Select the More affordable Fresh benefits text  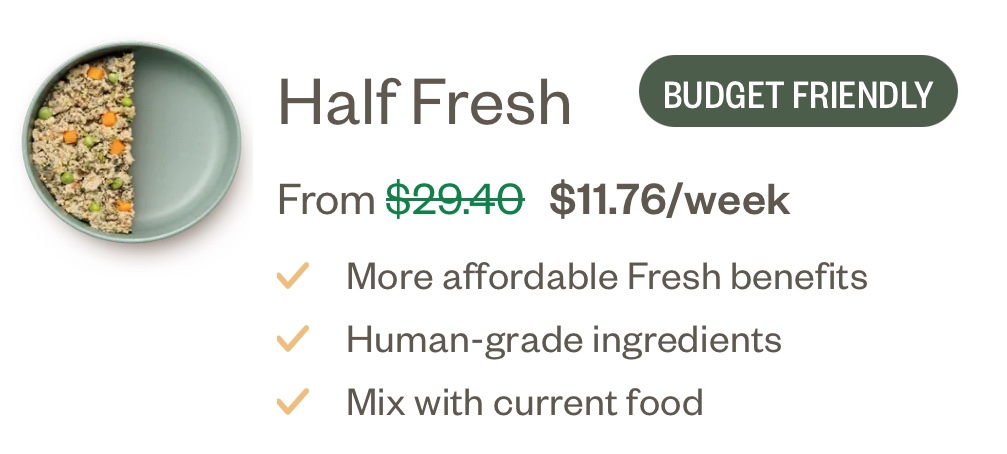(x=606, y=276)
